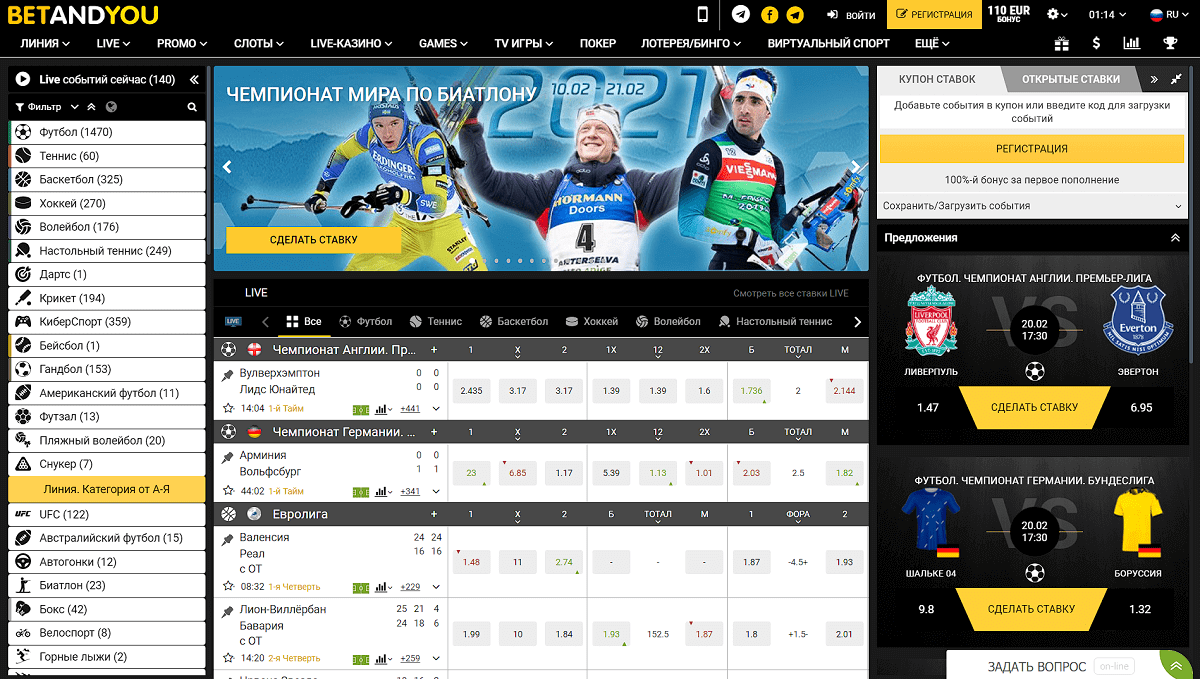Select the Настольный теннис filter tab
The height and width of the screenshot is (679, 1200).
(x=775, y=322)
